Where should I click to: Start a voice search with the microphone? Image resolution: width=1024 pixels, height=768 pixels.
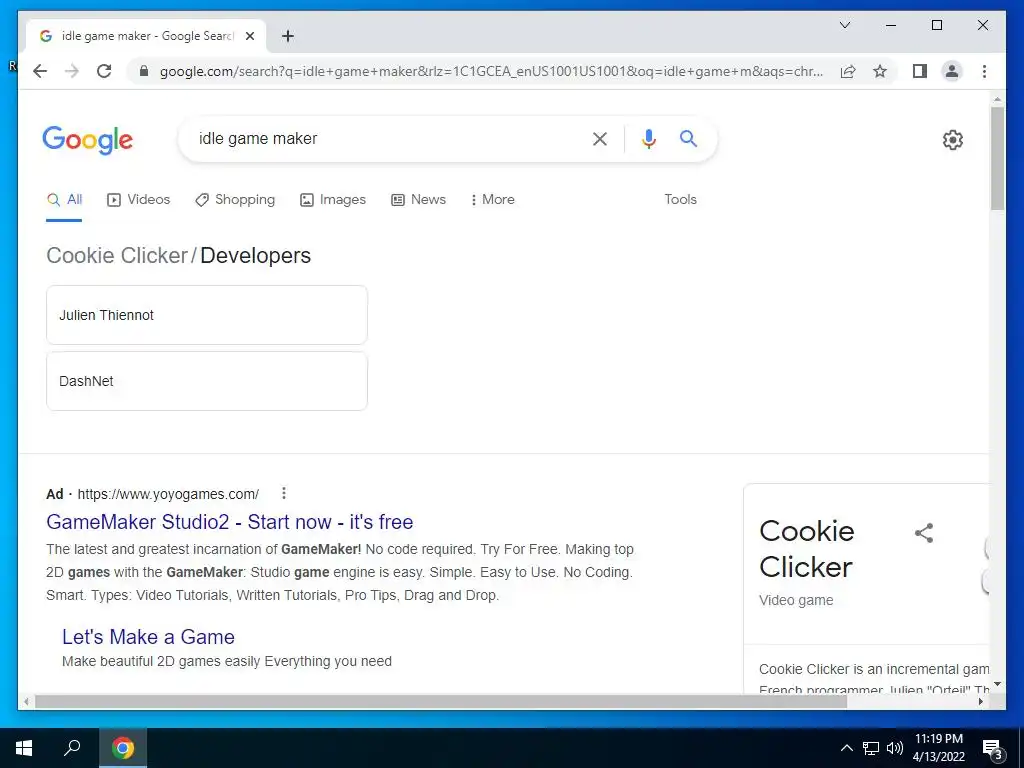pos(648,138)
